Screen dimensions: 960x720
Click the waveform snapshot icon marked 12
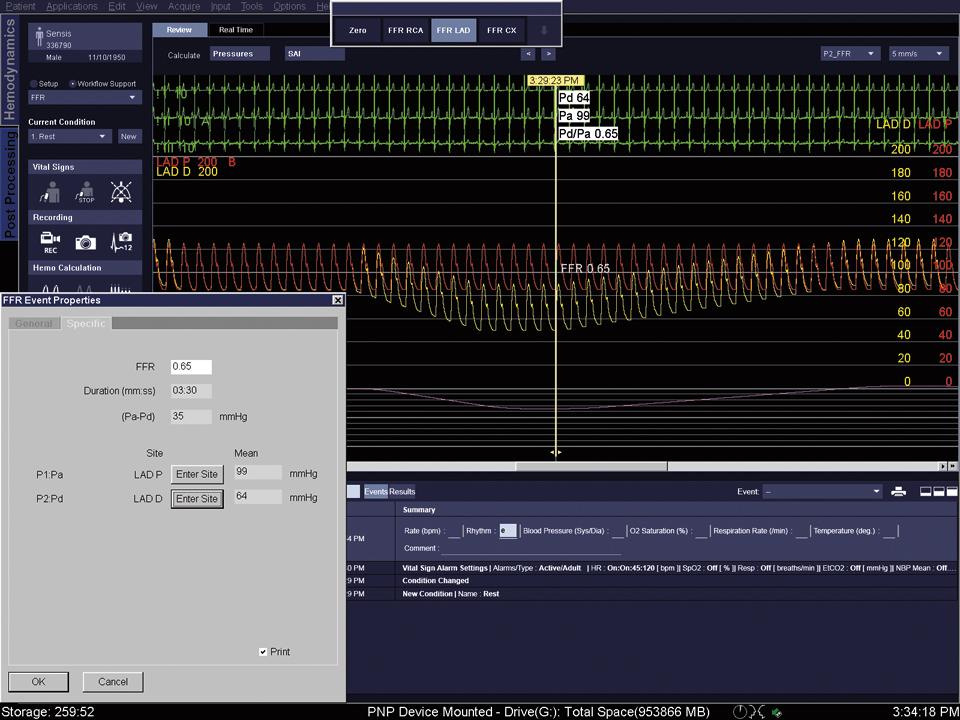(x=122, y=241)
